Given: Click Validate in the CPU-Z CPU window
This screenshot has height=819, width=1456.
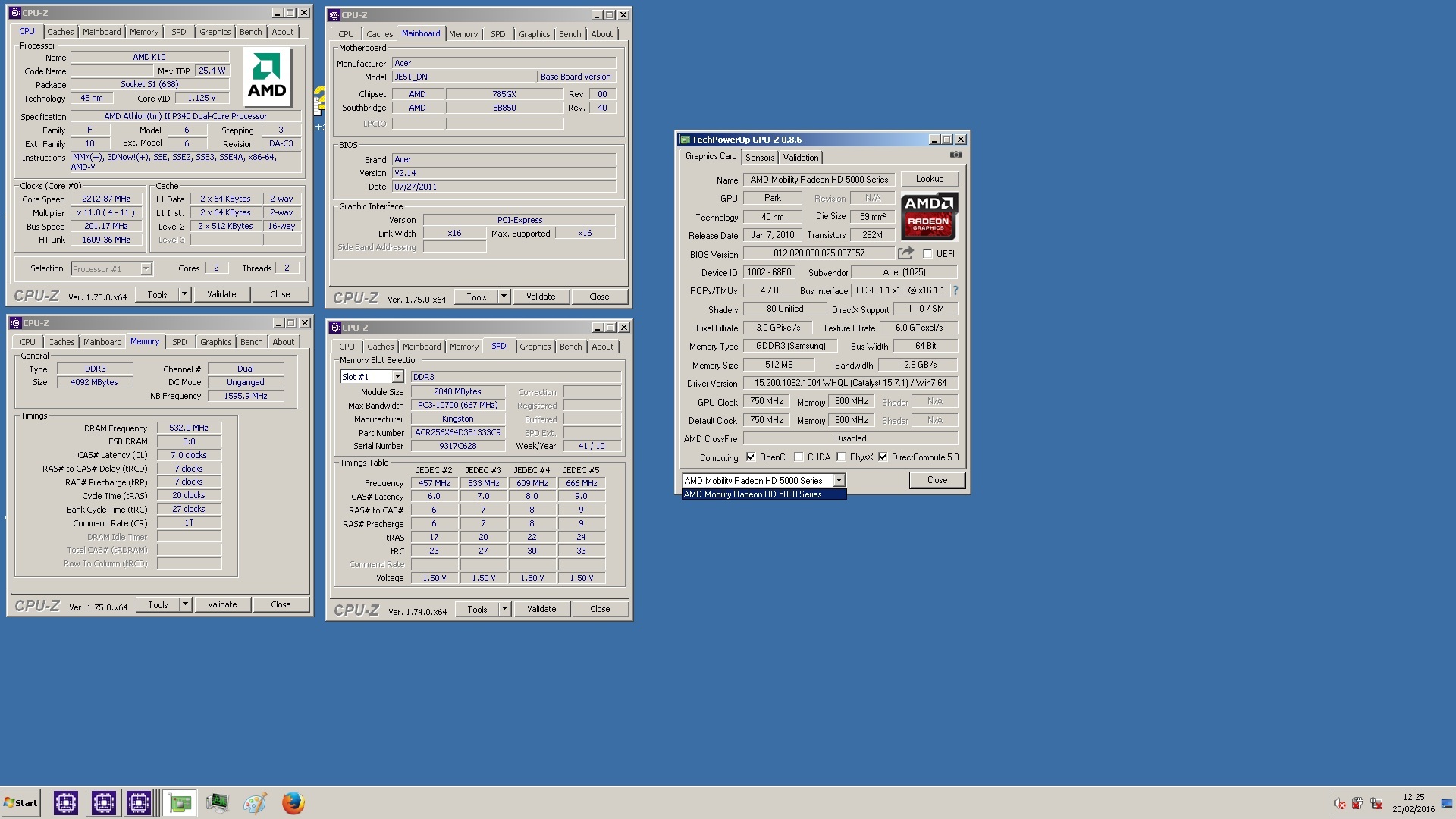Looking at the screenshot, I should coord(221,294).
